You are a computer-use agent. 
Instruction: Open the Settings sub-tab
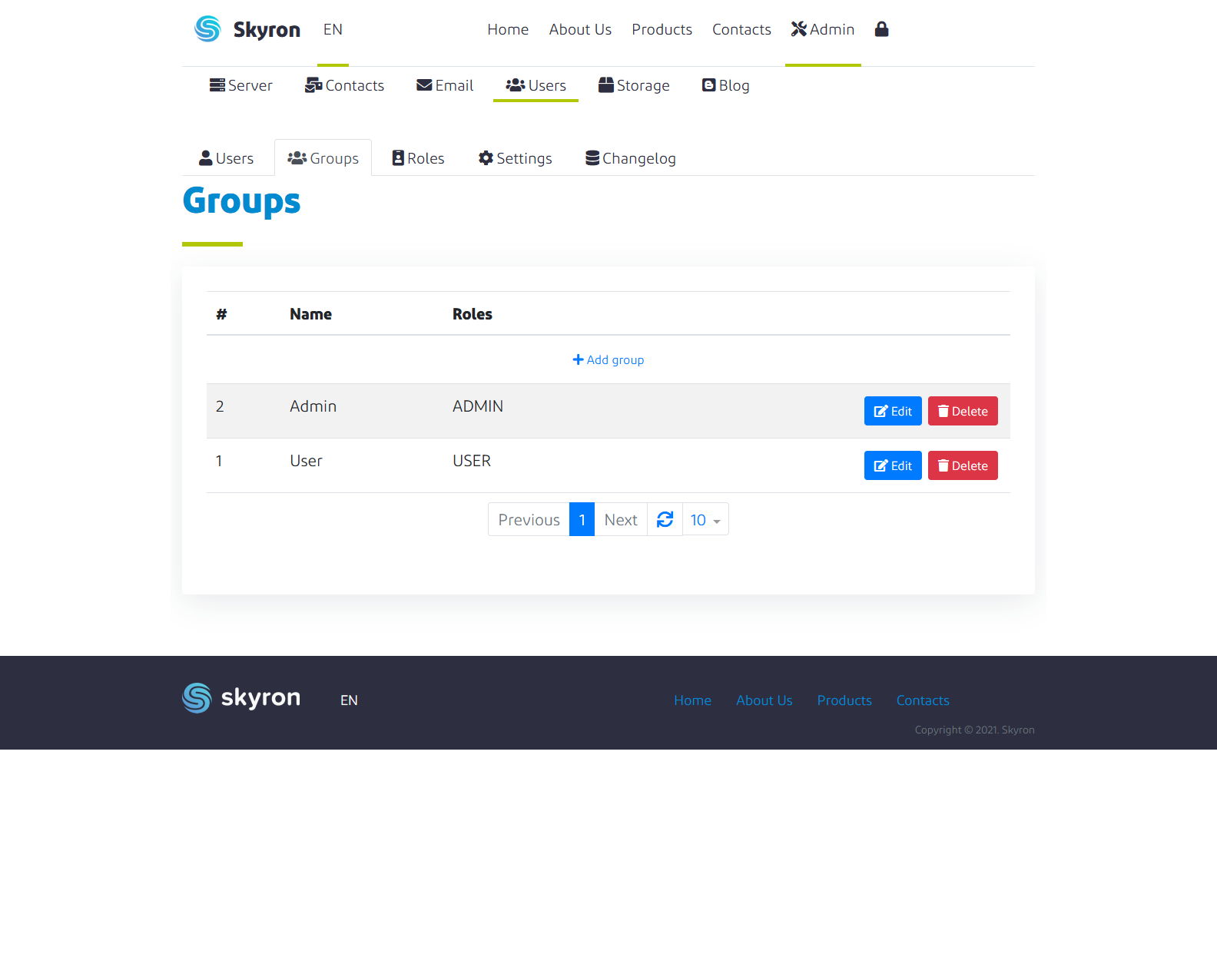(515, 158)
